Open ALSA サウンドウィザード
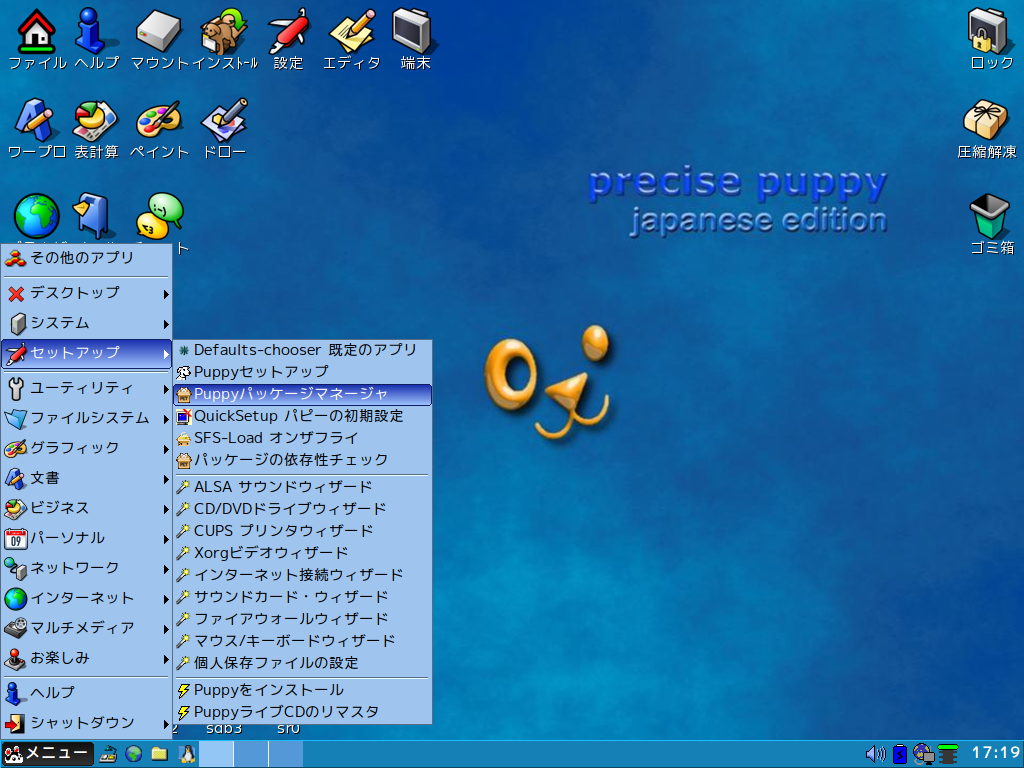 point(302,487)
